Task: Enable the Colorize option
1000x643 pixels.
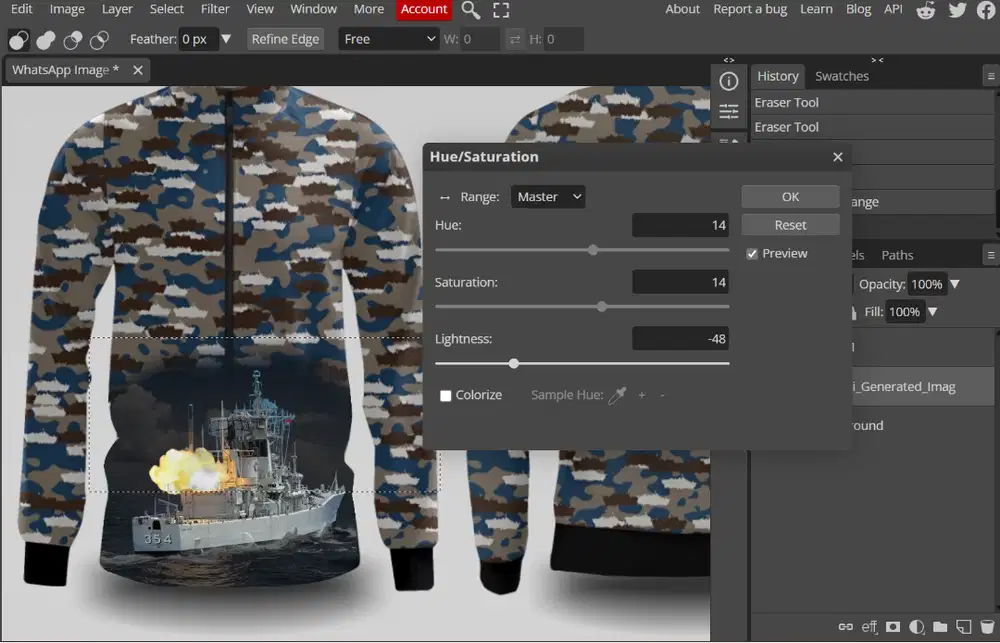Action: pyautogui.click(x=446, y=395)
